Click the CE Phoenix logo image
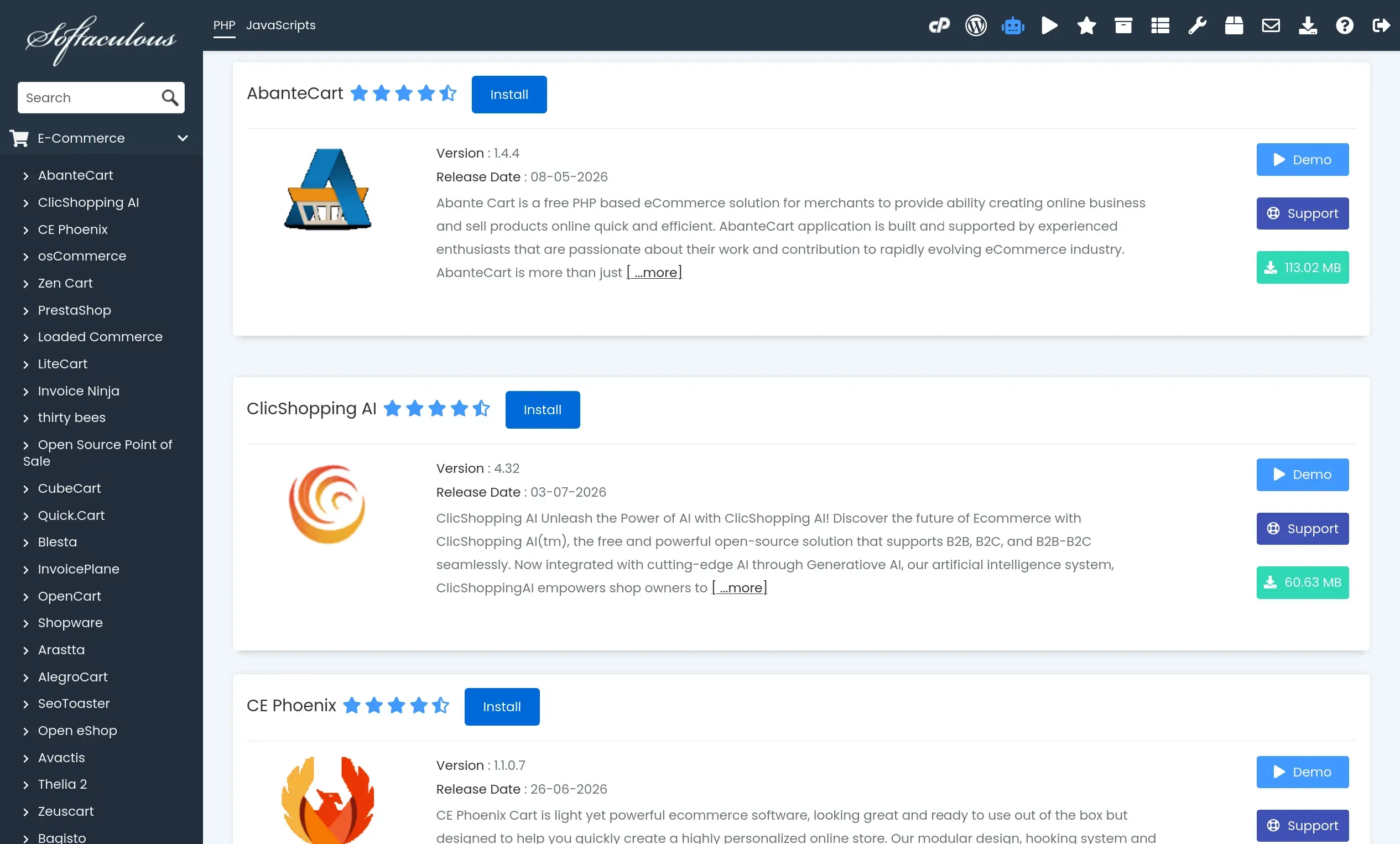 [327, 800]
